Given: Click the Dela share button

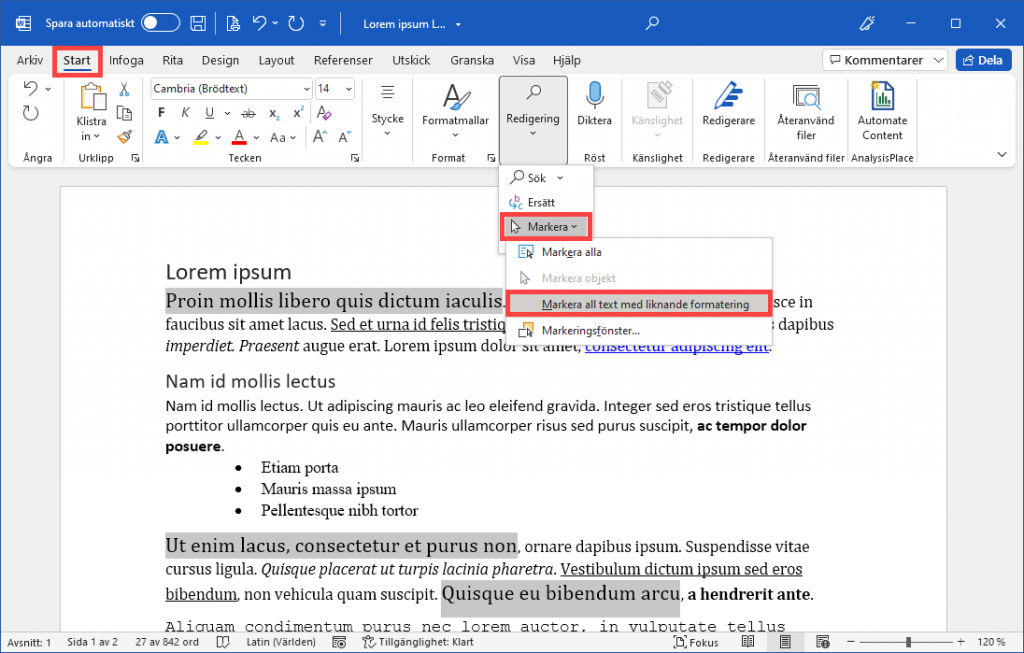Looking at the screenshot, I should click(x=983, y=59).
